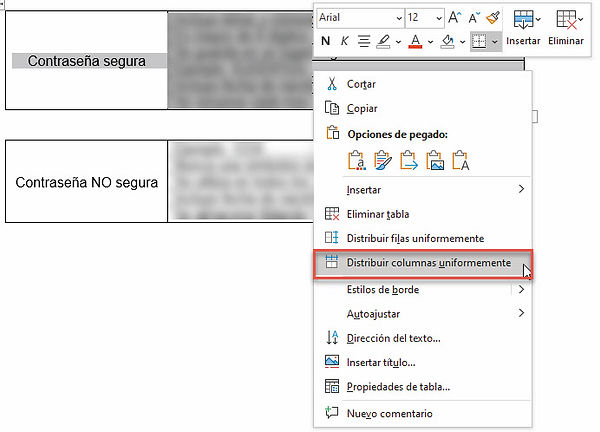
Task: Toggle Italic (K) formatting
Action: point(344,41)
